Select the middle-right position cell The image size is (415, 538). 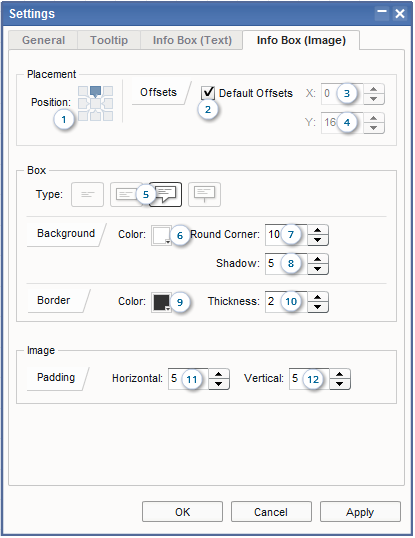(108, 103)
